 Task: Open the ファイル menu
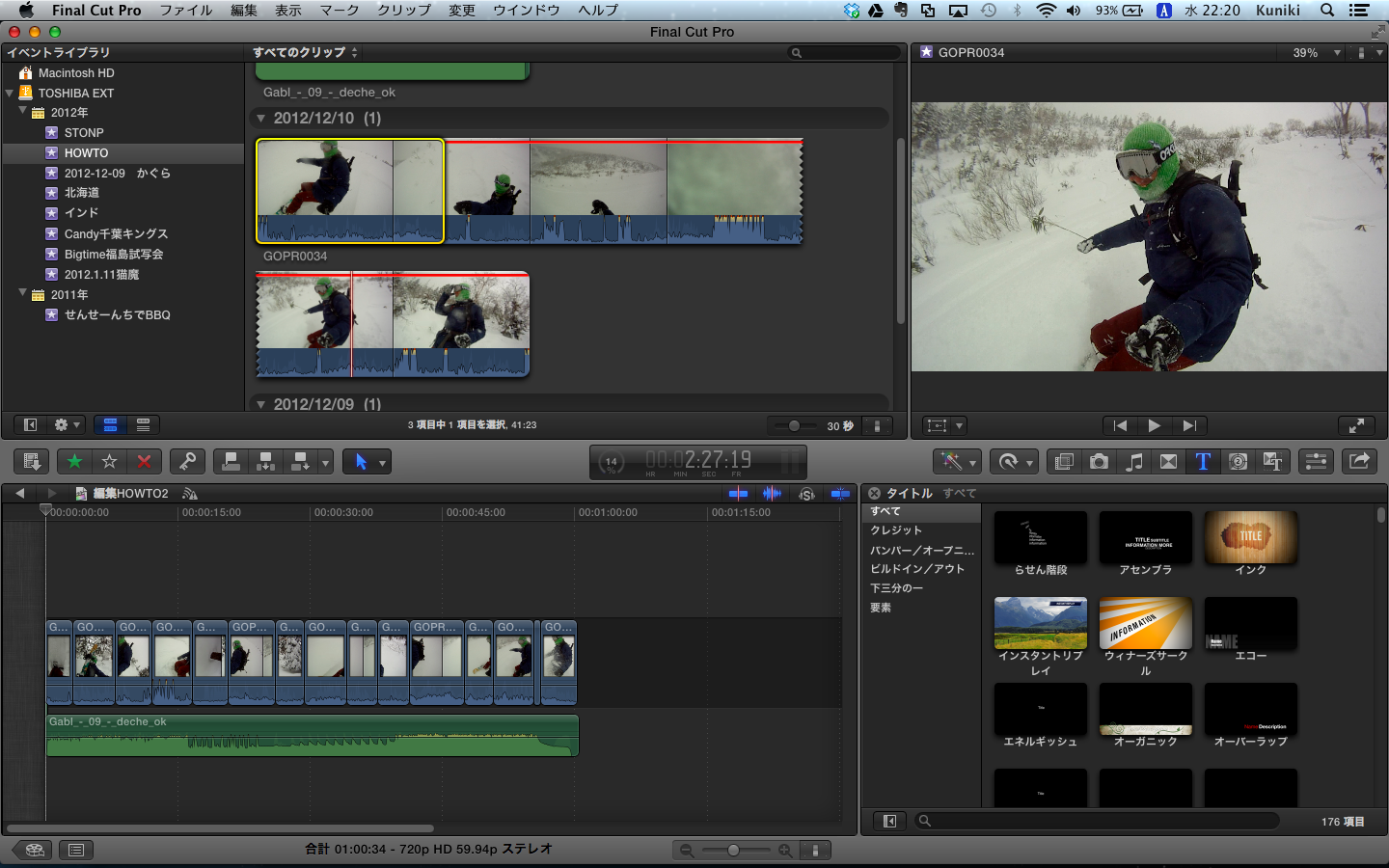pos(186,10)
